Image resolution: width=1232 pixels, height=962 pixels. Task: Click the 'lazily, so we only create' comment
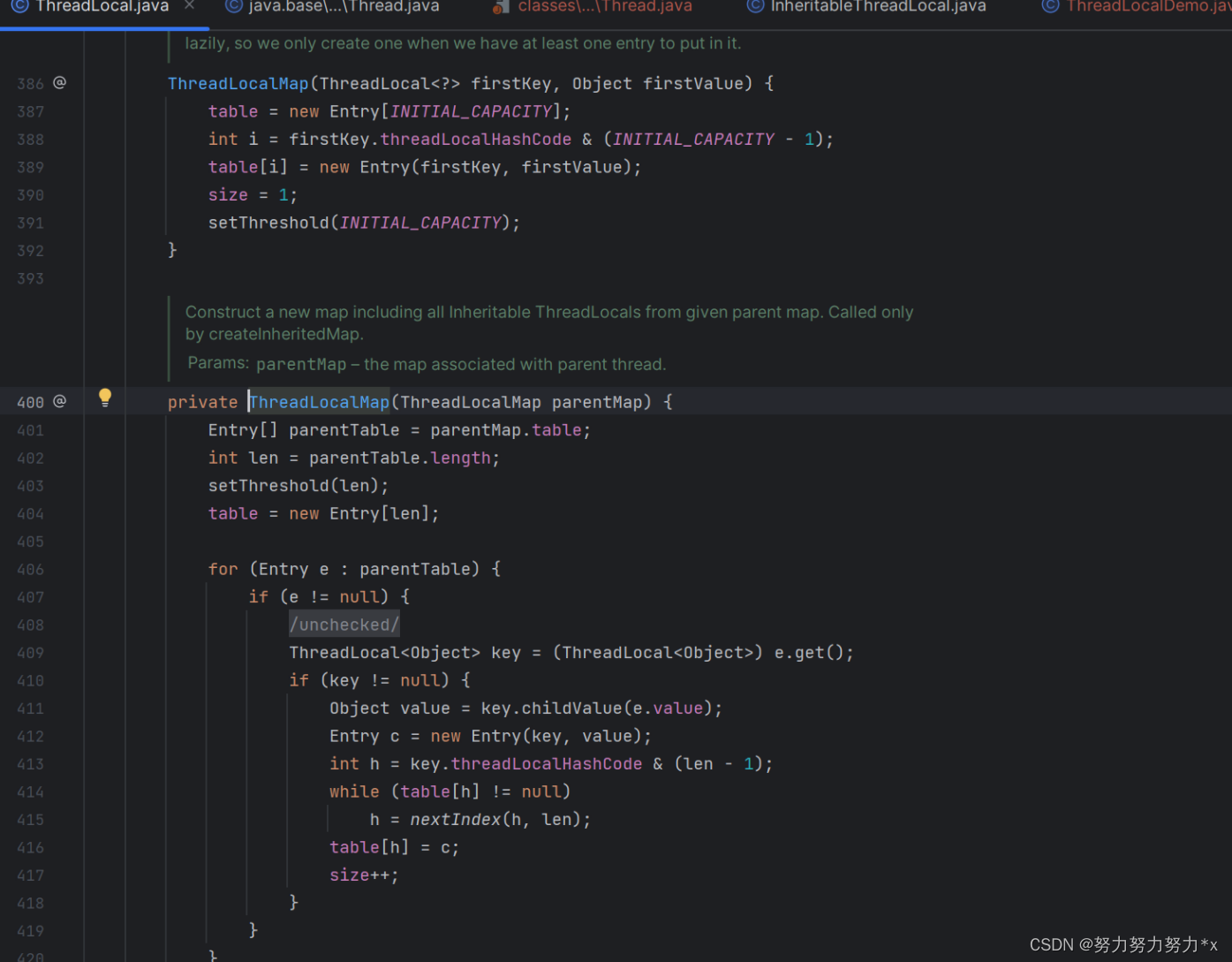(463, 42)
